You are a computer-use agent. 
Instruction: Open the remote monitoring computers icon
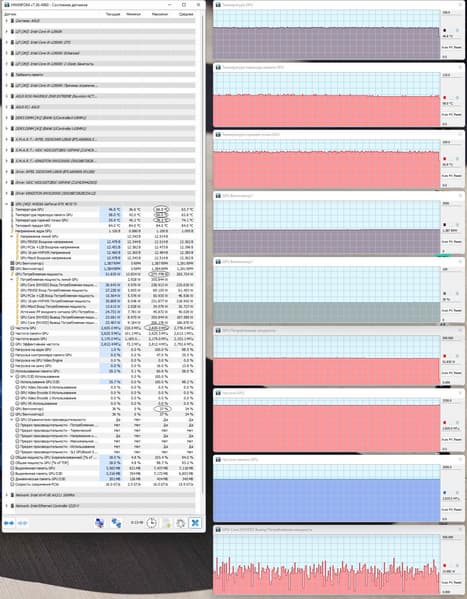coord(99,523)
